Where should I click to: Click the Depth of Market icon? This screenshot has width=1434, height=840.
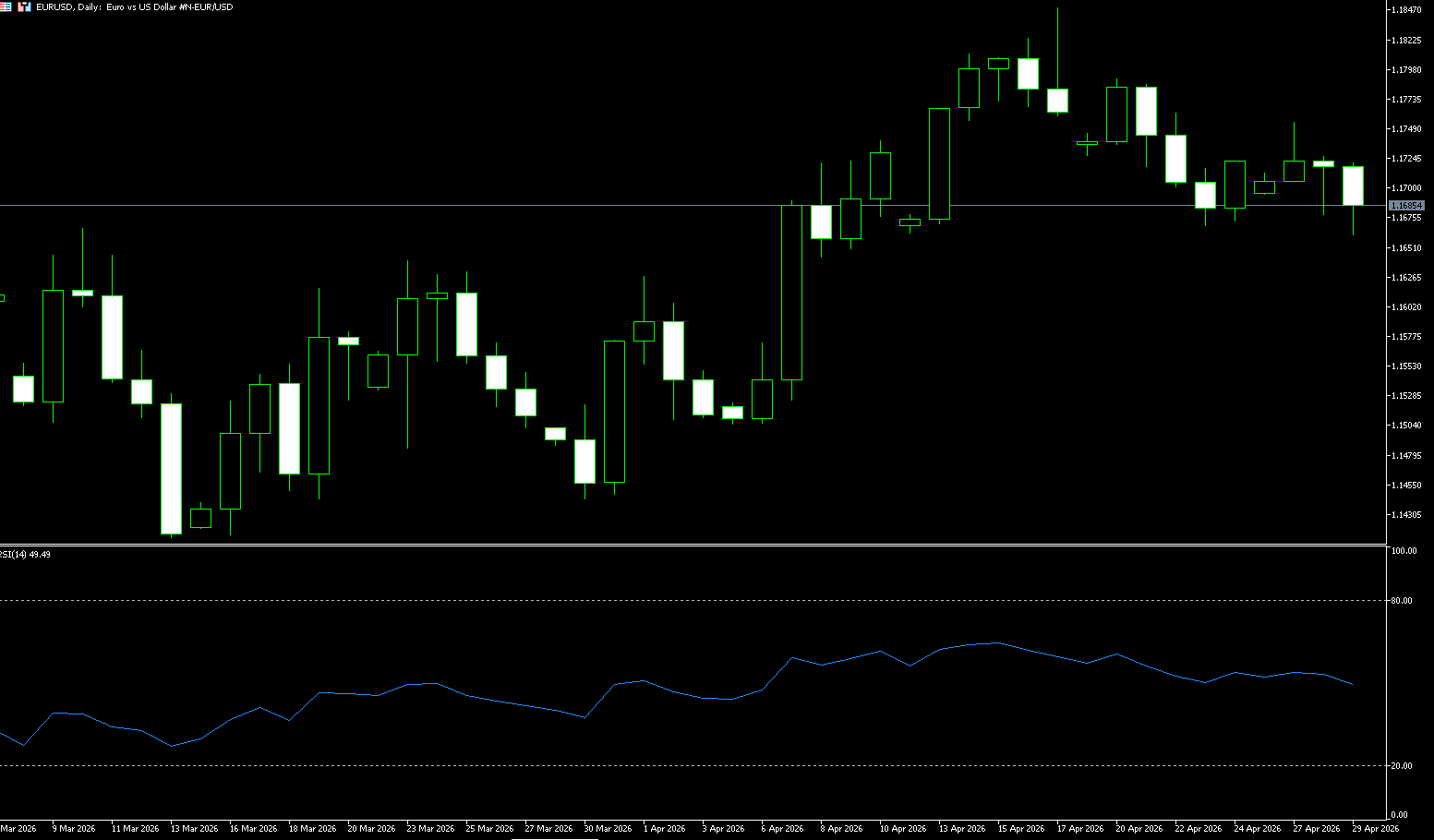6,6
